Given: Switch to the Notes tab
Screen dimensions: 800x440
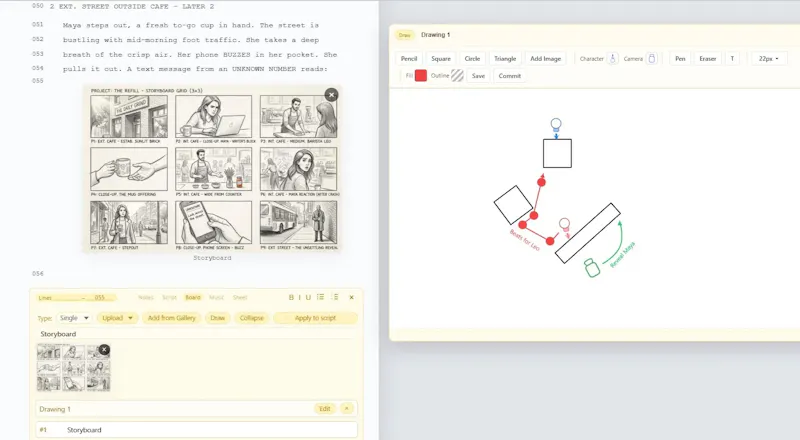Looking at the screenshot, I should click(x=146, y=298).
